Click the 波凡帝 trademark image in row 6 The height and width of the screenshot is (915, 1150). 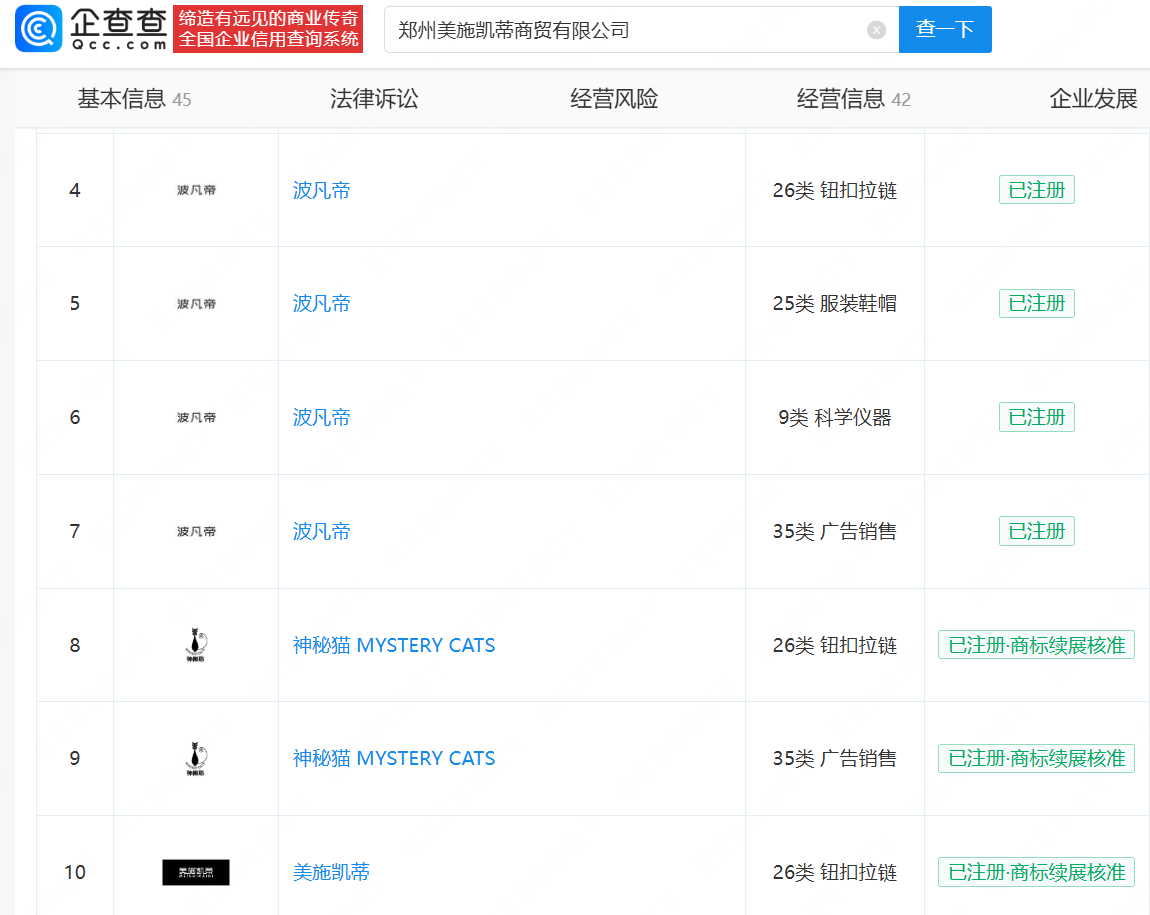pos(196,418)
